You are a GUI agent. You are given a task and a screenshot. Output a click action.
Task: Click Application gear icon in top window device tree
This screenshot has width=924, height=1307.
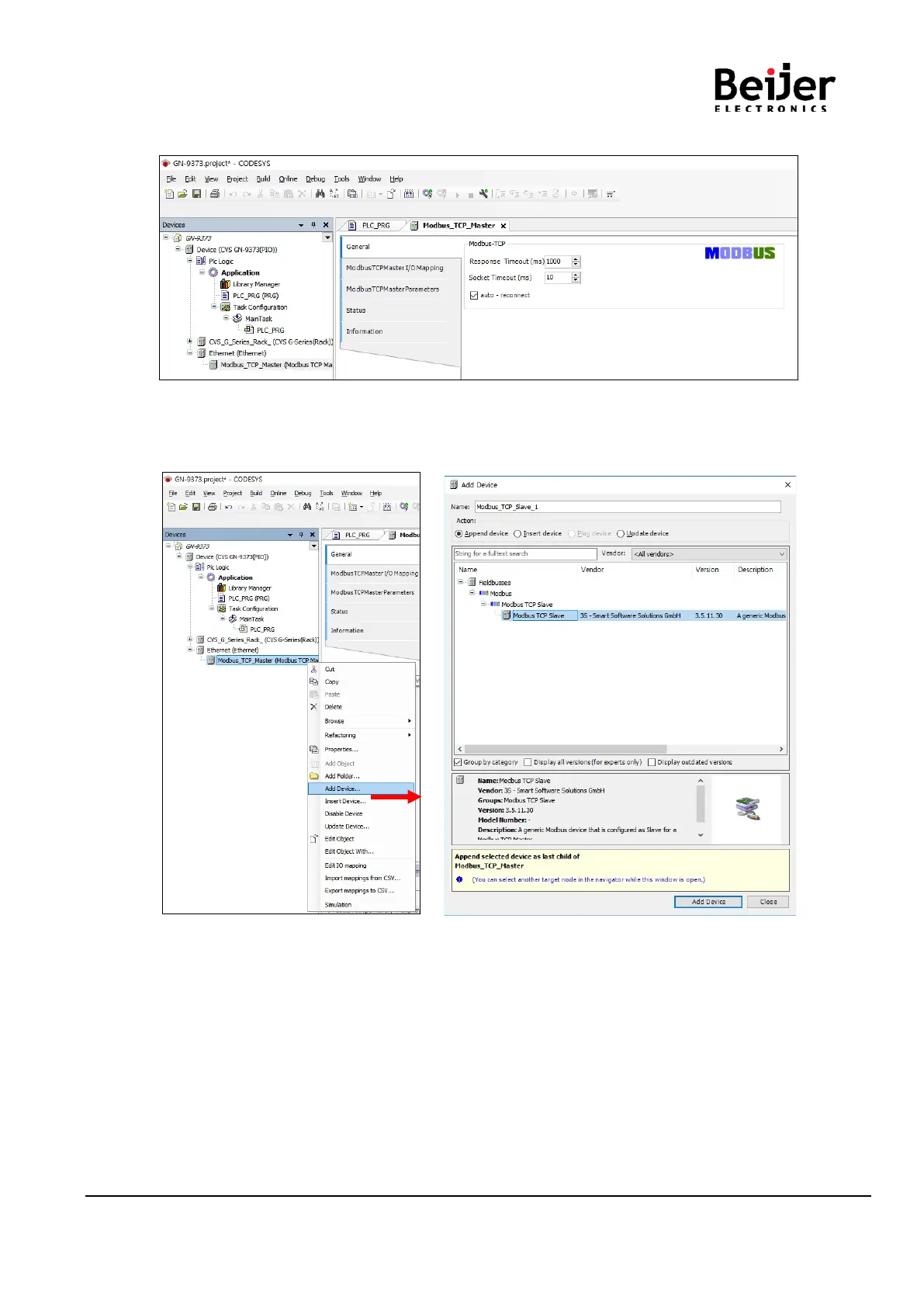pyautogui.click(x=213, y=272)
